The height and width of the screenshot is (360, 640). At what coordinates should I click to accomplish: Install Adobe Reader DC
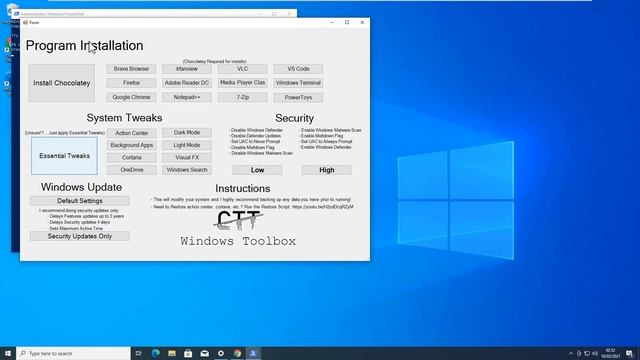tap(187, 83)
